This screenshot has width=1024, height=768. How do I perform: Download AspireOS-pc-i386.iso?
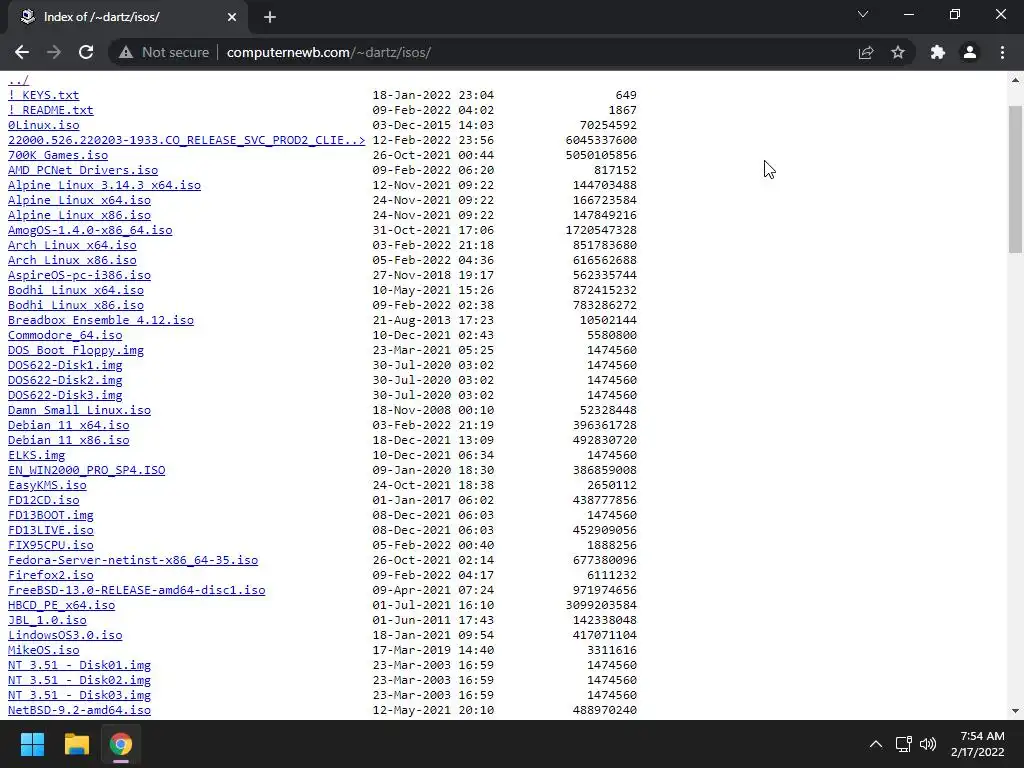79,276
